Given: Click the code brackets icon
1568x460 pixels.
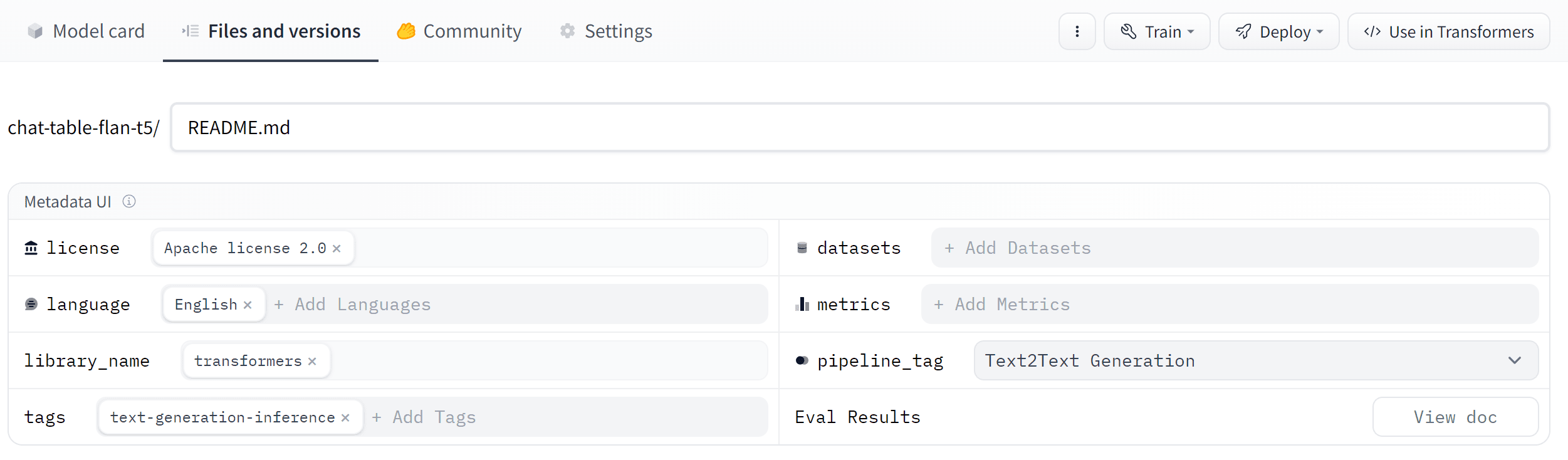Looking at the screenshot, I should click(1372, 31).
